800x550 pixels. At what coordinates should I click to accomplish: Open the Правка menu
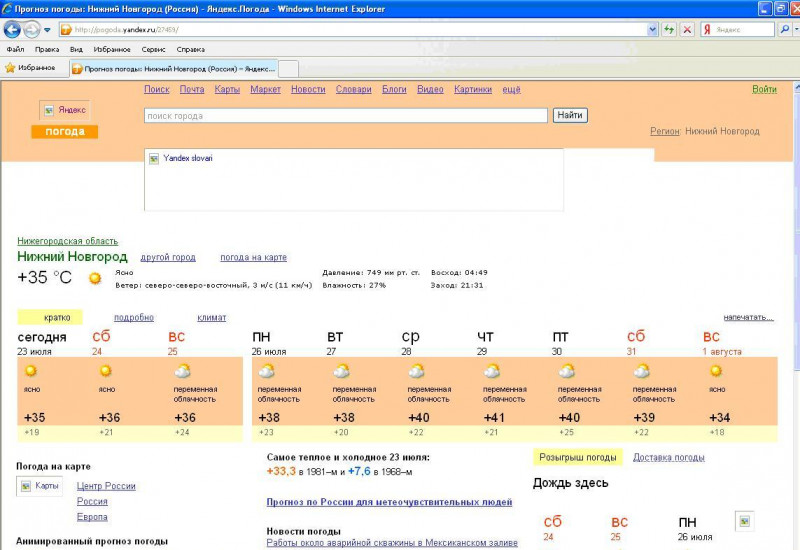(47, 49)
